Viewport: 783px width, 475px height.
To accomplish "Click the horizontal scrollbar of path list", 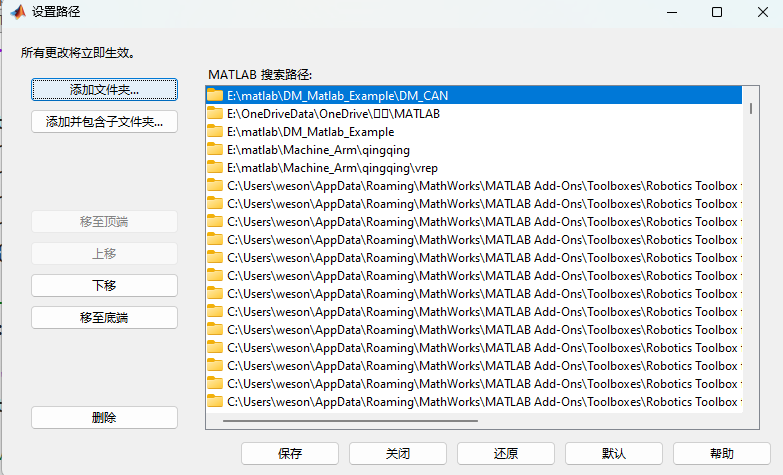I will point(350,421).
